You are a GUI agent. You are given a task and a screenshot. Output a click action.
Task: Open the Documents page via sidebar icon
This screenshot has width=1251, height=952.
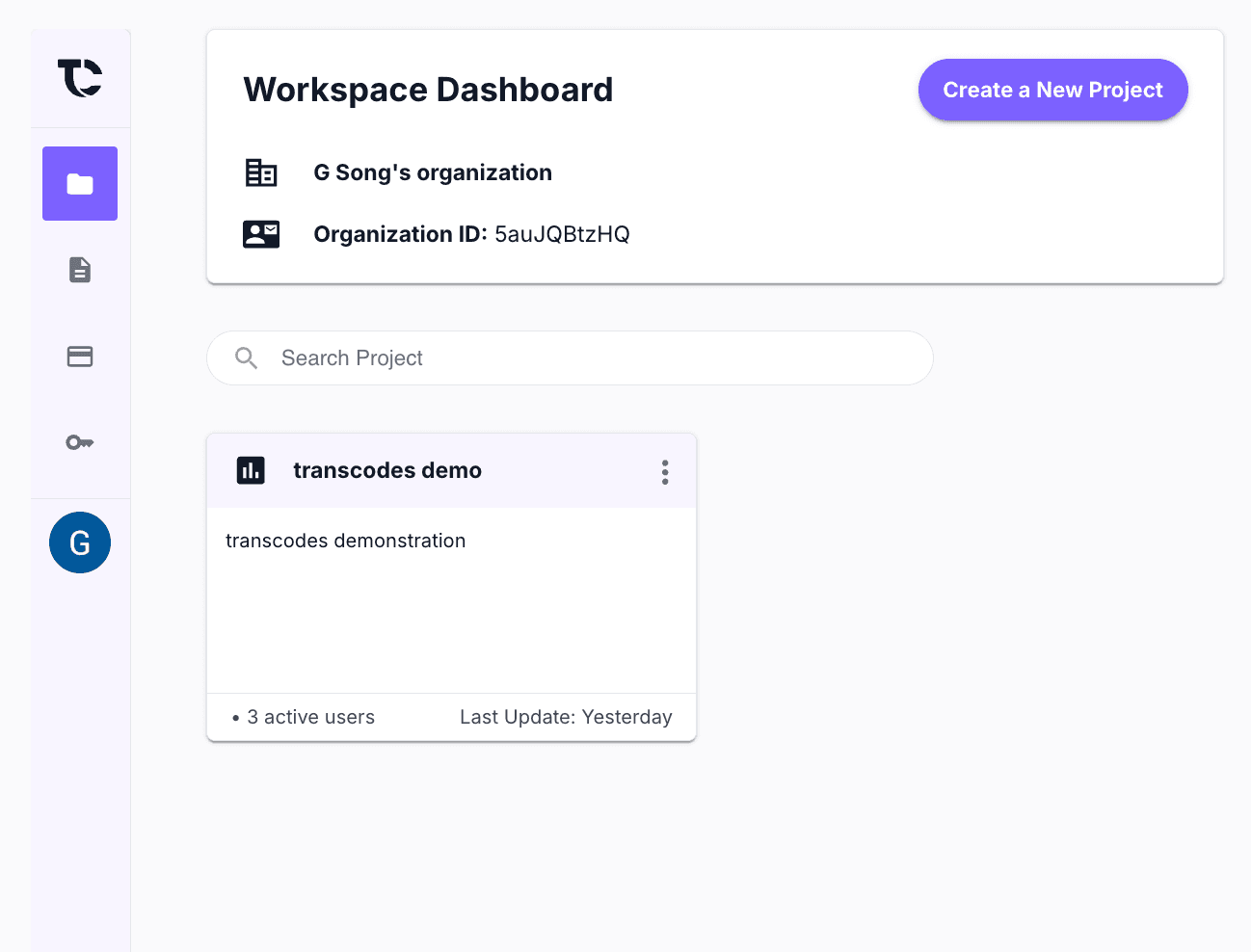80,271
